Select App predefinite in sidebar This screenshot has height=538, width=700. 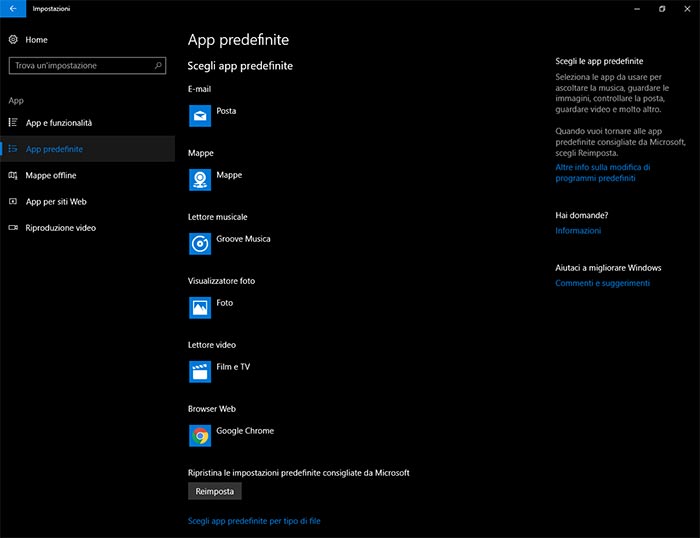[54, 149]
